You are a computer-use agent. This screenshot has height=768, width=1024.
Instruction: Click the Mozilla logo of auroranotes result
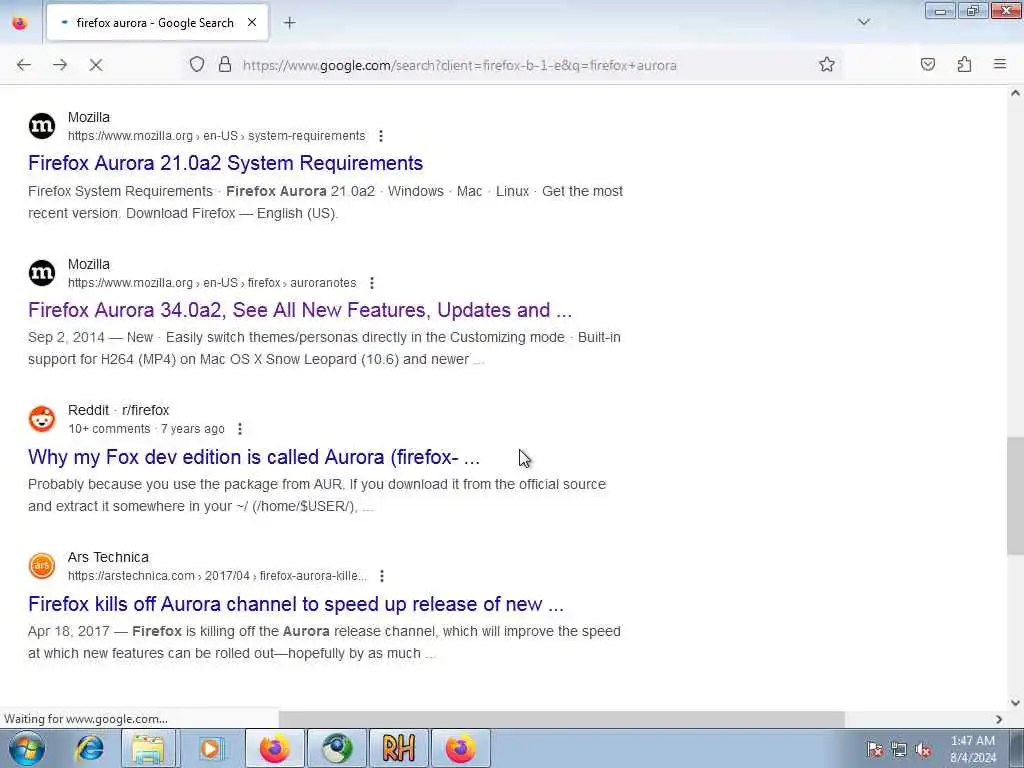coord(42,272)
